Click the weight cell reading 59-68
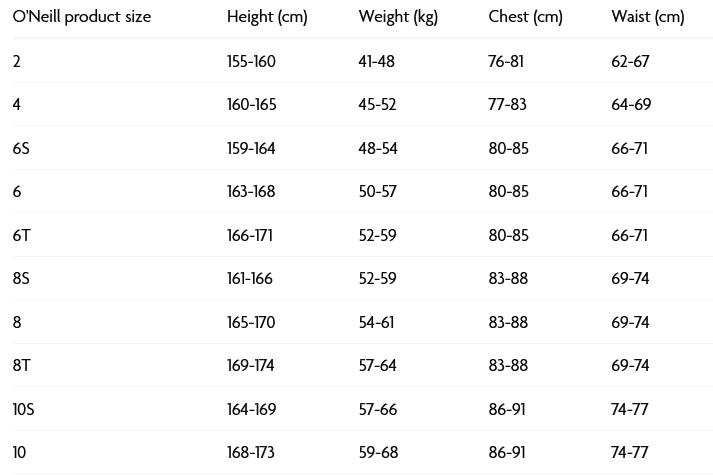713x475 pixels. pos(378,453)
